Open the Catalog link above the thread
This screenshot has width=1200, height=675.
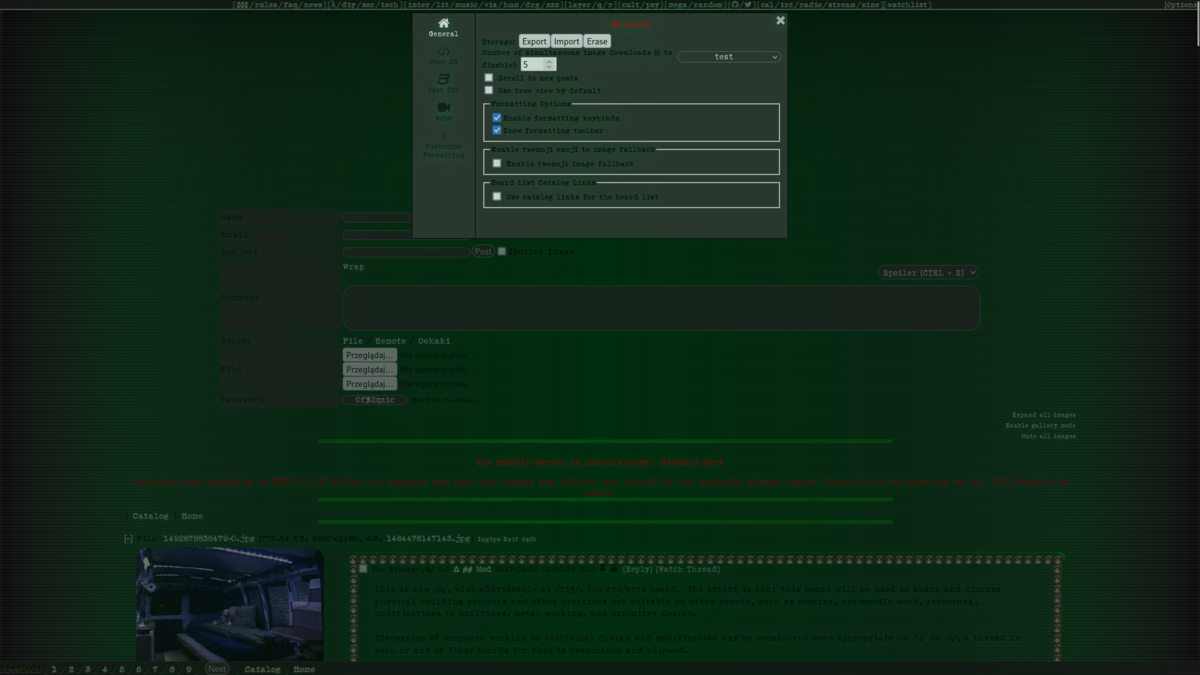(x=151, y=516)
